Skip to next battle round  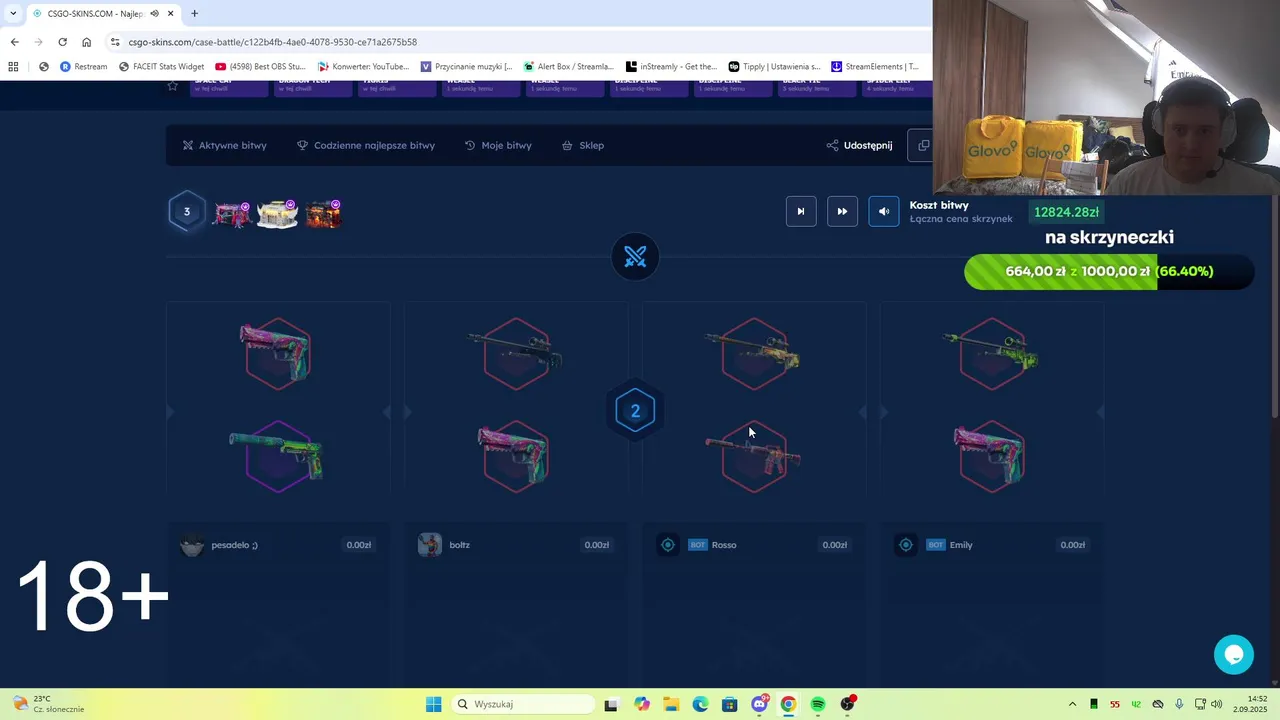(800, 211)
